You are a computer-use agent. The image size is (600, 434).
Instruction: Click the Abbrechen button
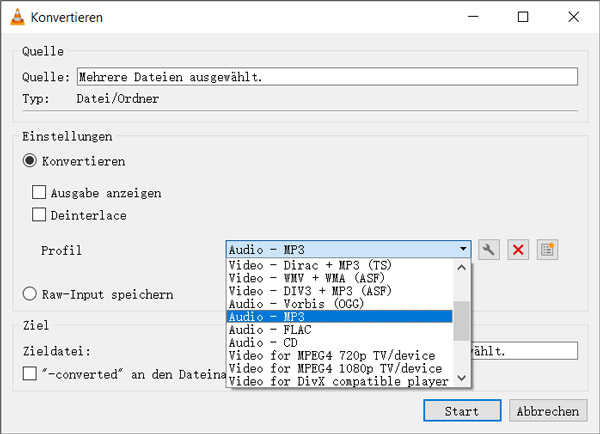click(x=548, y=411)
